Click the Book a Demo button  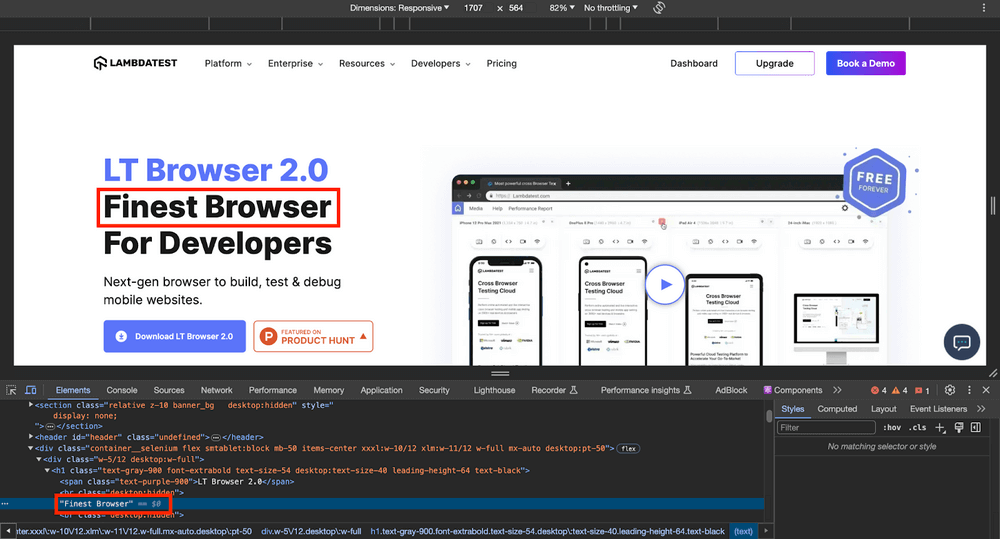(x=865, y=63)
